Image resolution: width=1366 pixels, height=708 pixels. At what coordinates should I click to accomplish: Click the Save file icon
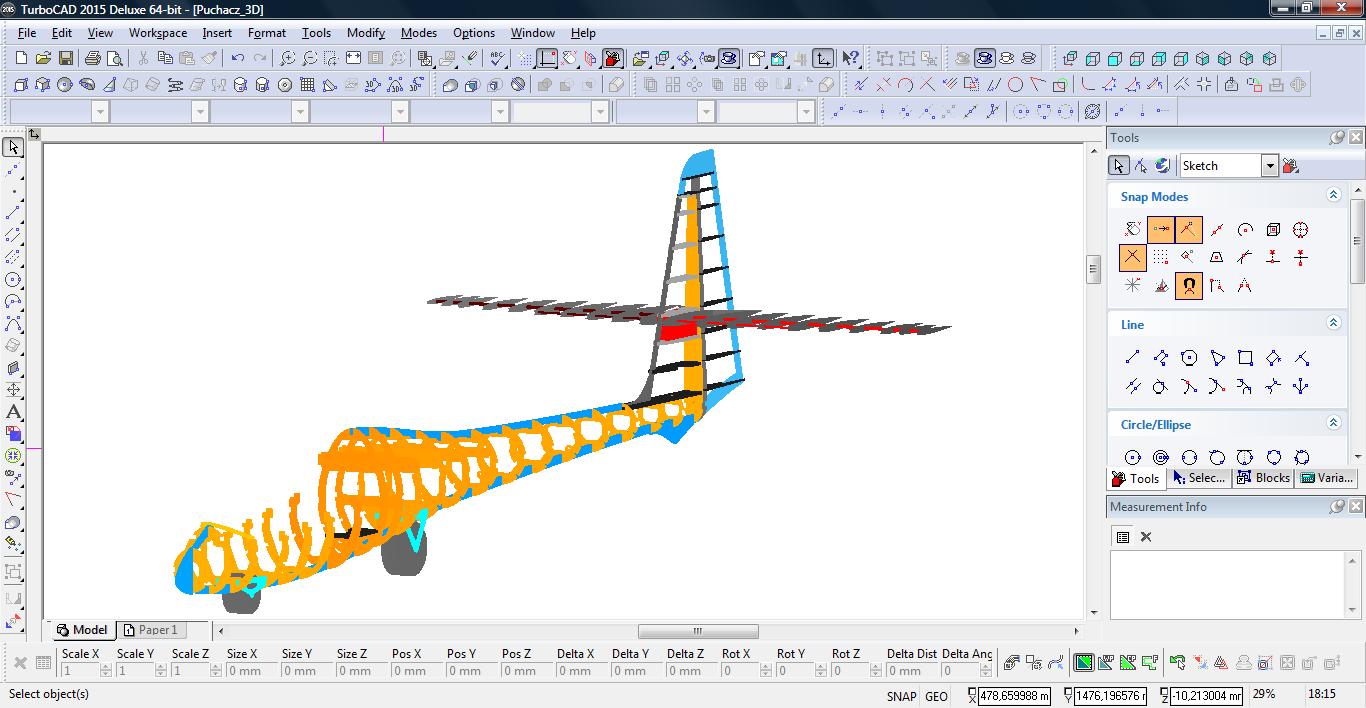[x=65, y=59]
